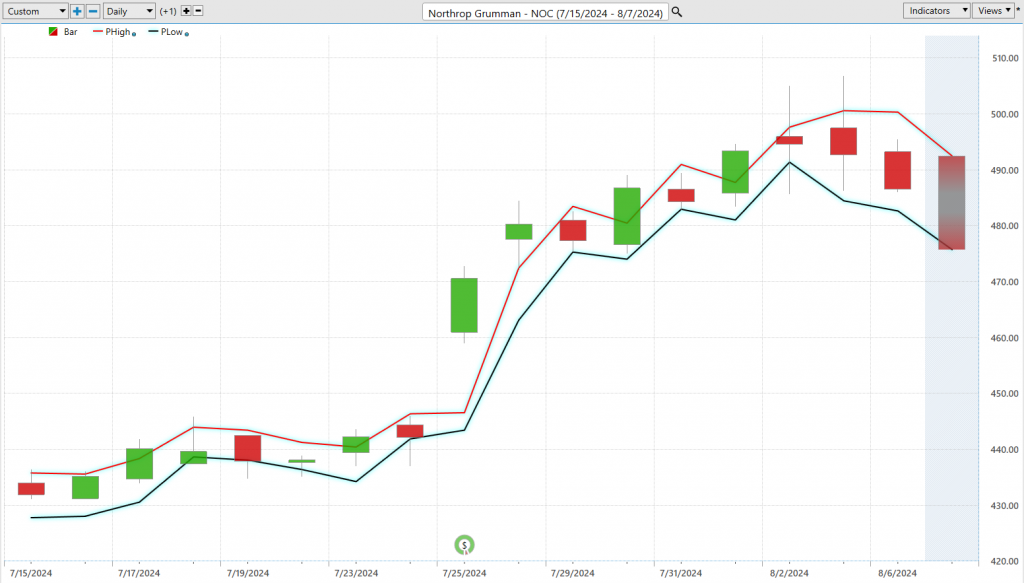
Task: Open the Views dropdown
Action: [993, 10]
